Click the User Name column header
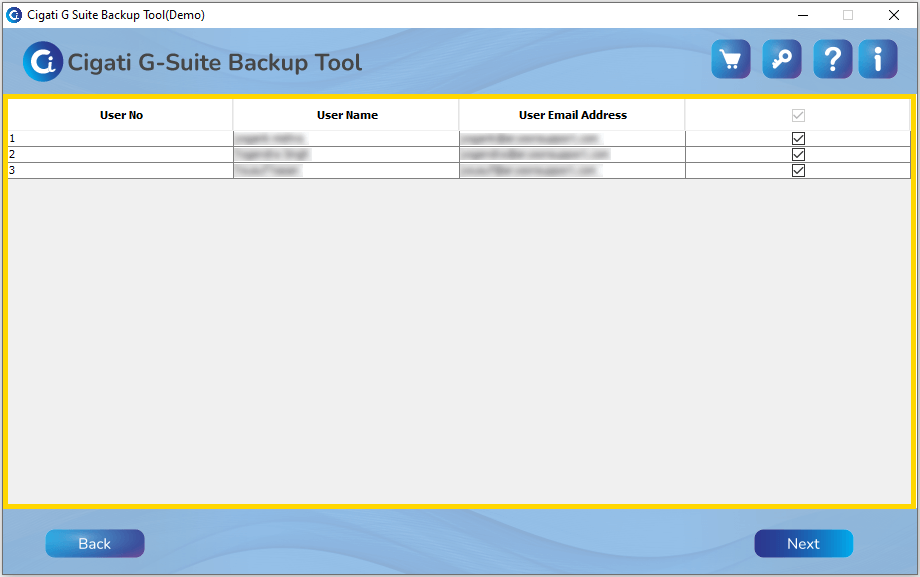The image size is (920, 577). pyautogui.click(x=347, y=115)
